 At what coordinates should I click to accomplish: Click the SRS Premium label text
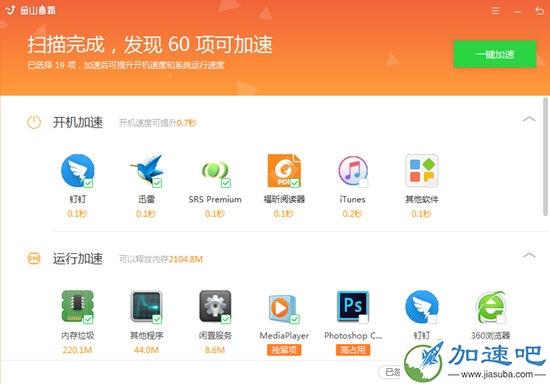(215, 199)
